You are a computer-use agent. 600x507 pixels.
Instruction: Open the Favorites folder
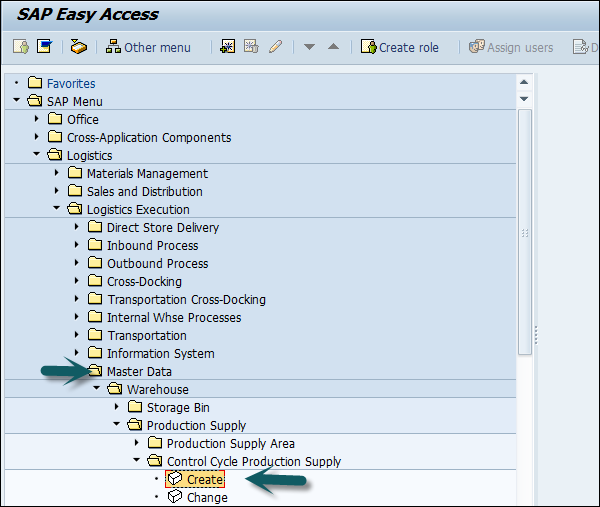point(70,83)
